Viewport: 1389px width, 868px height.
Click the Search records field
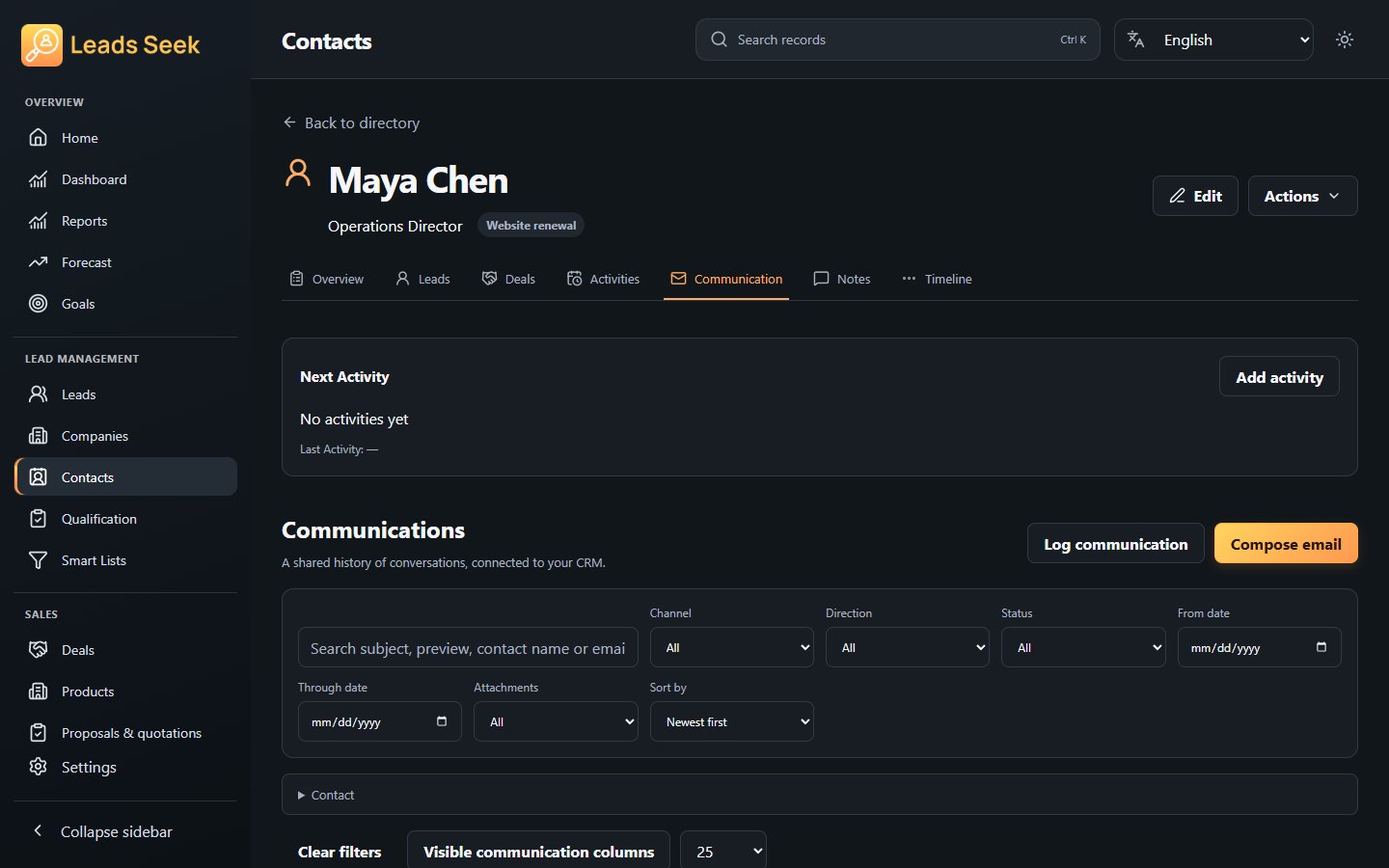pos(897,40)
